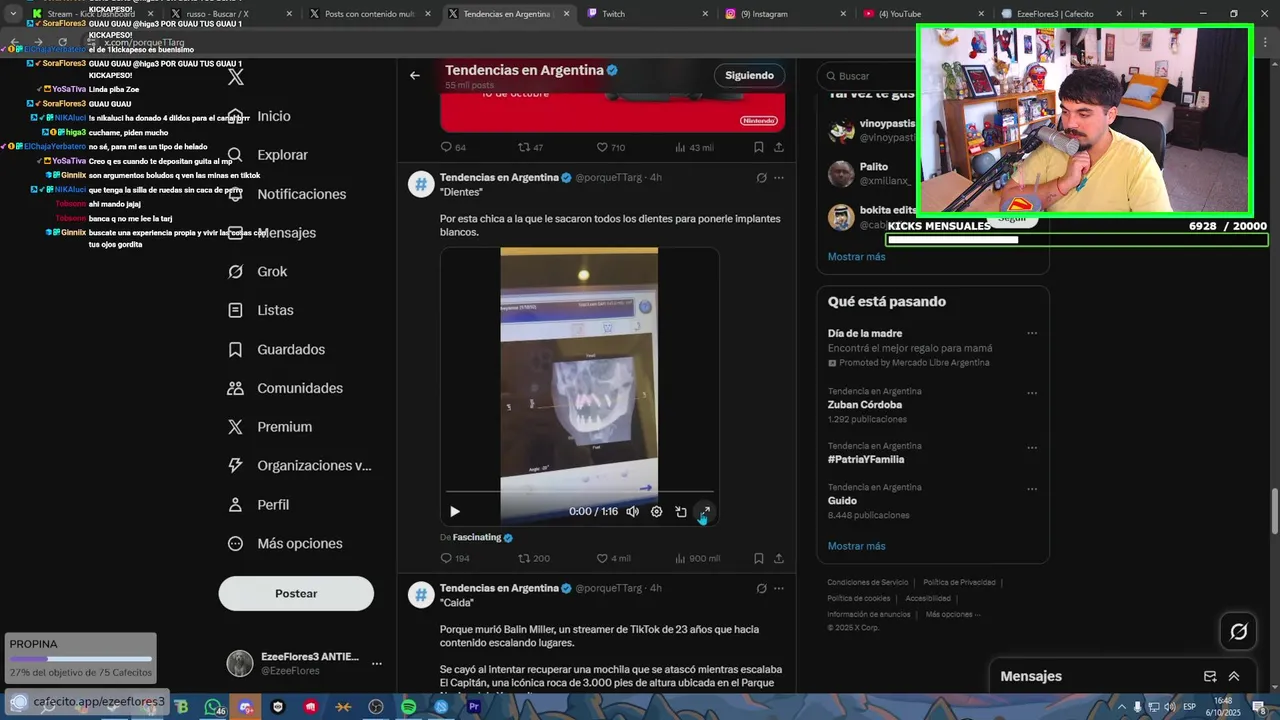Open video settings gear icon

(x=656, y=511)
